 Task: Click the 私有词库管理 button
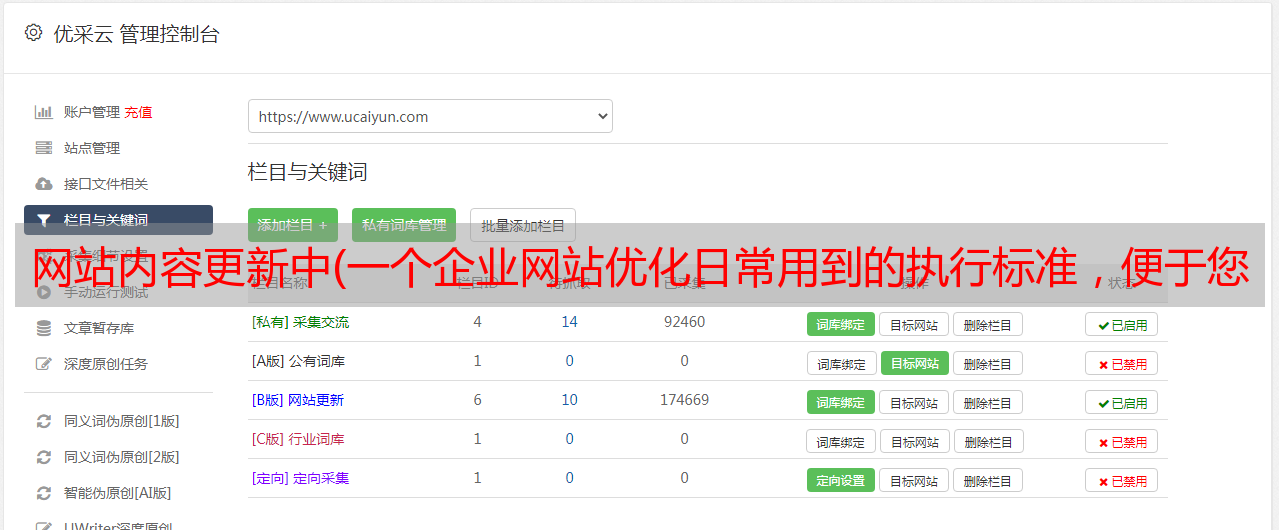(404, 225)
